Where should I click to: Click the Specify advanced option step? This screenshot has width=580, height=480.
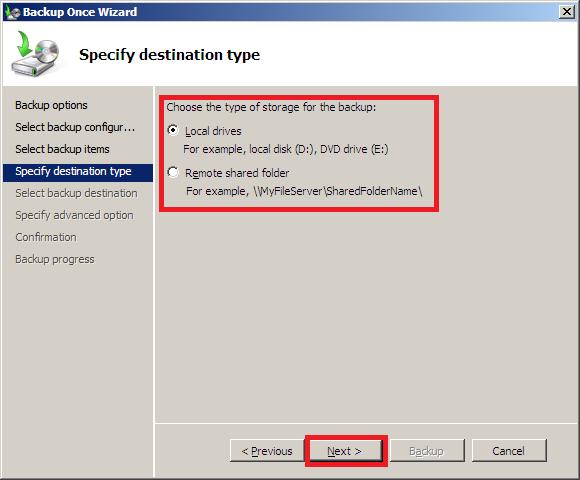[74, 215]
